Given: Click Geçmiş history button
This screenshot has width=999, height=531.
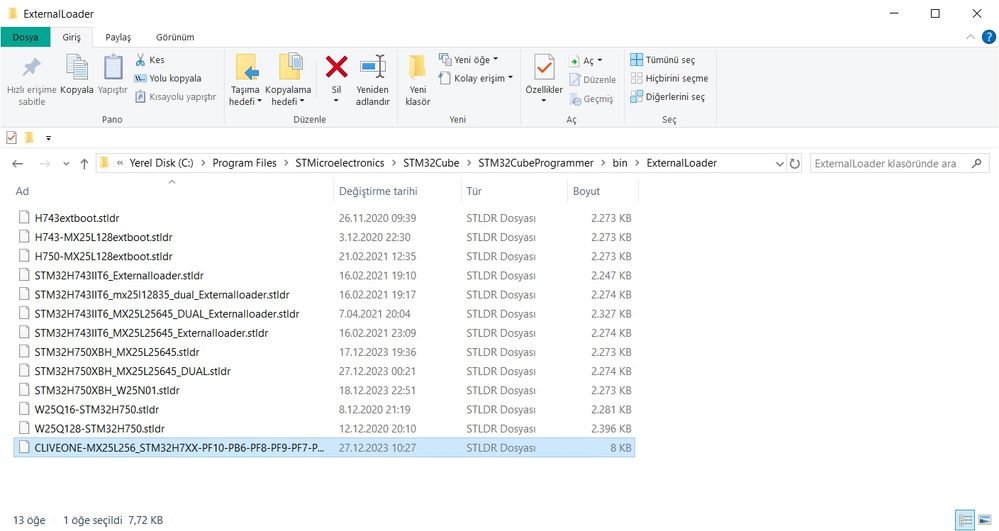Looking at the screenshot, I should coord(591,99).
